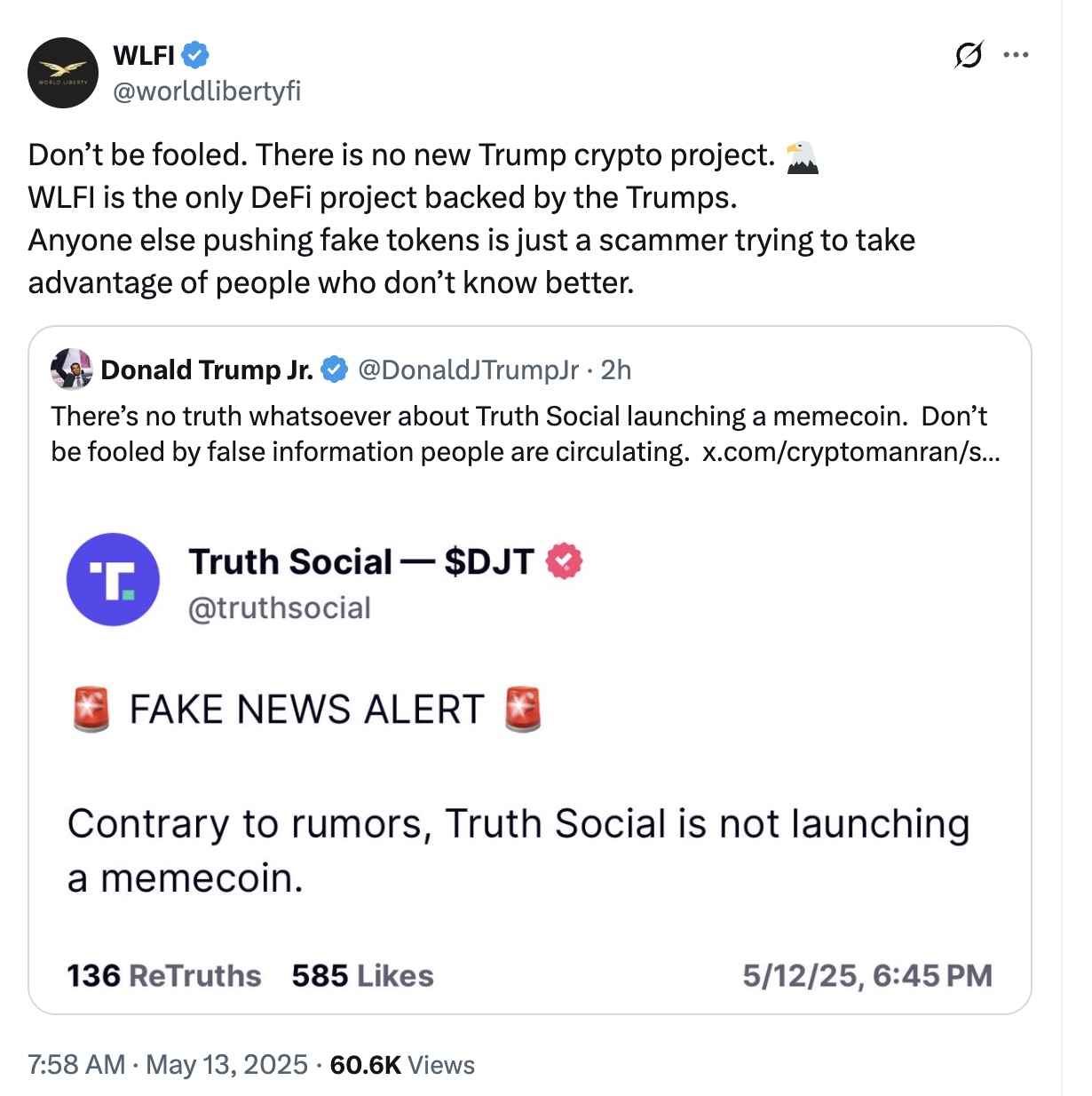Click the siren emoji before FAKE NEWS ALERT
Screen dimensions: 1092x1096
click(91, 709)
